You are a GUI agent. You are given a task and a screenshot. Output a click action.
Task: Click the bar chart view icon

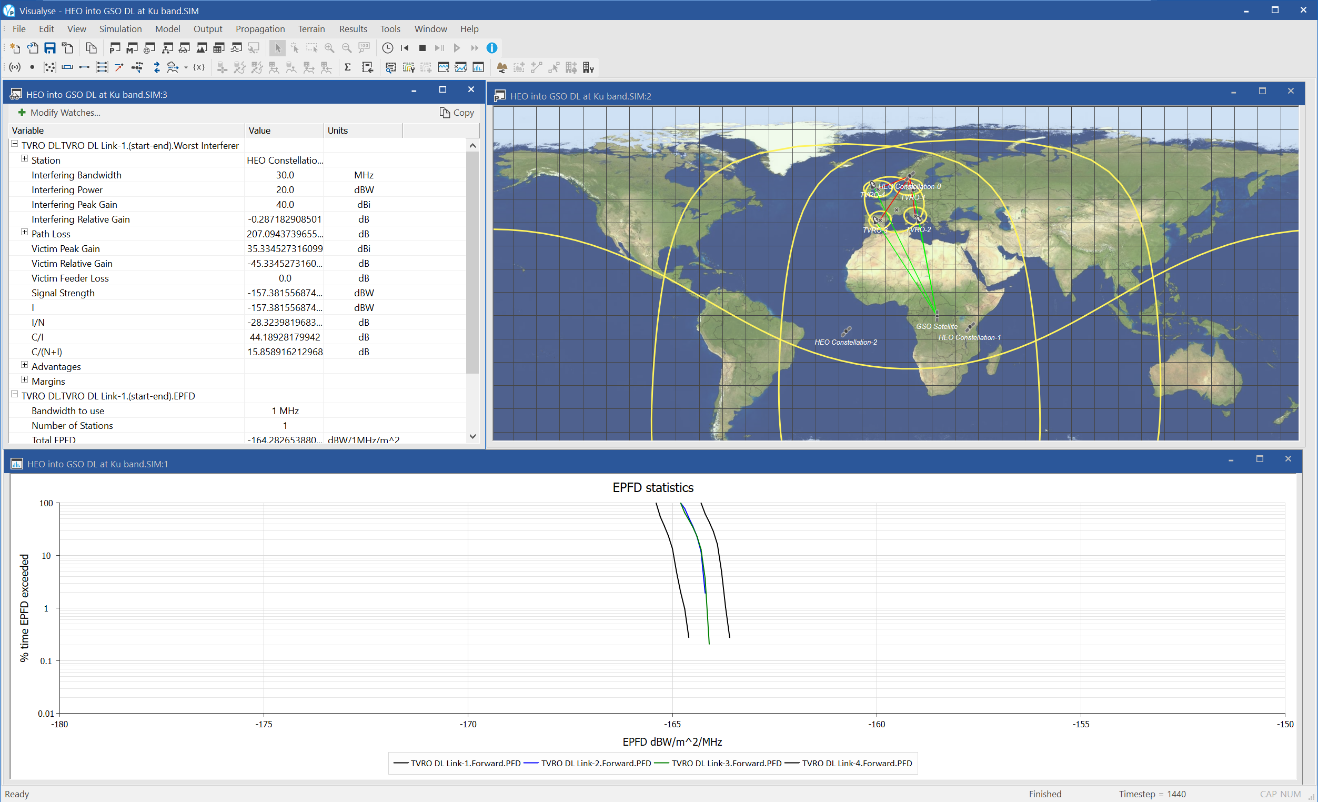click(x=478, y=67)
